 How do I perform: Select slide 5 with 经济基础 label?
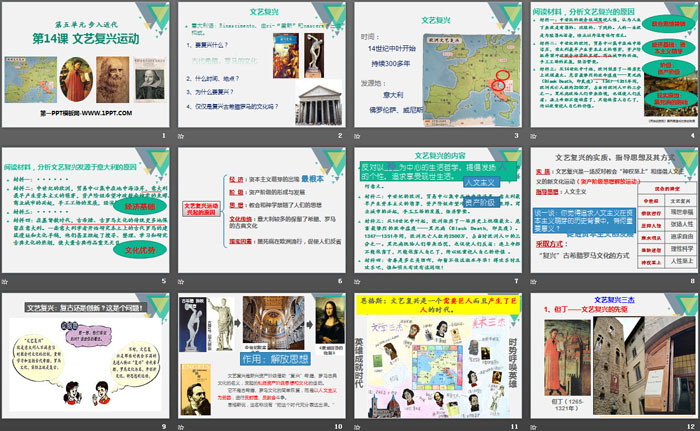coord(87,210)
